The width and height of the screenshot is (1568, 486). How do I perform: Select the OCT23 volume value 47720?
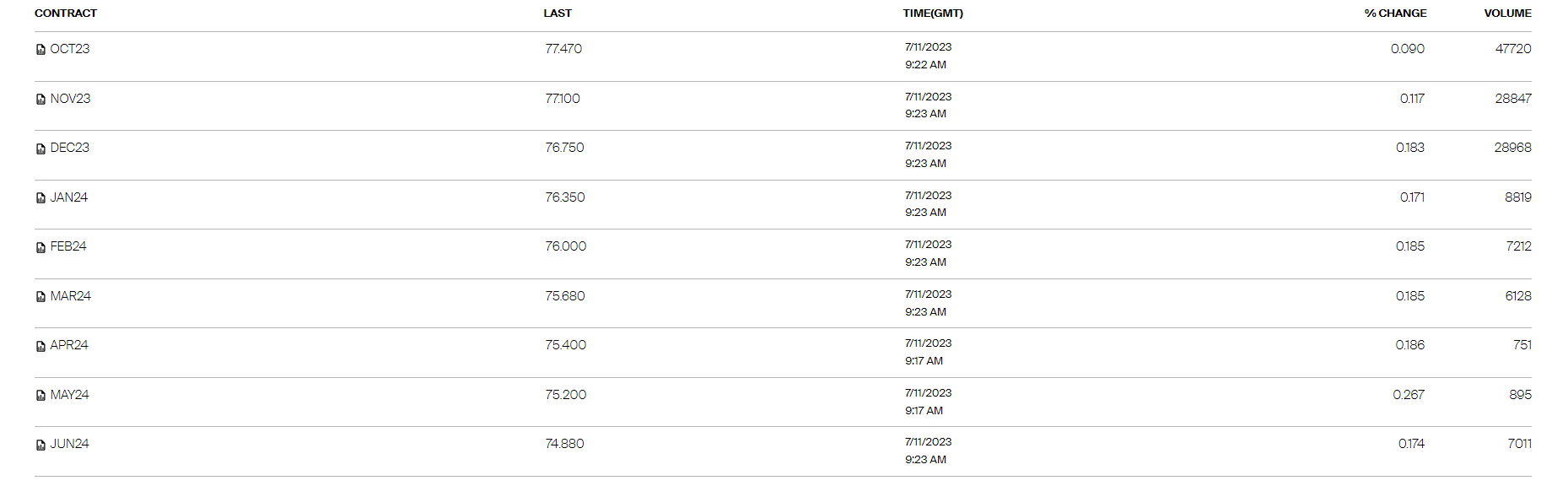pos(1513,49)
